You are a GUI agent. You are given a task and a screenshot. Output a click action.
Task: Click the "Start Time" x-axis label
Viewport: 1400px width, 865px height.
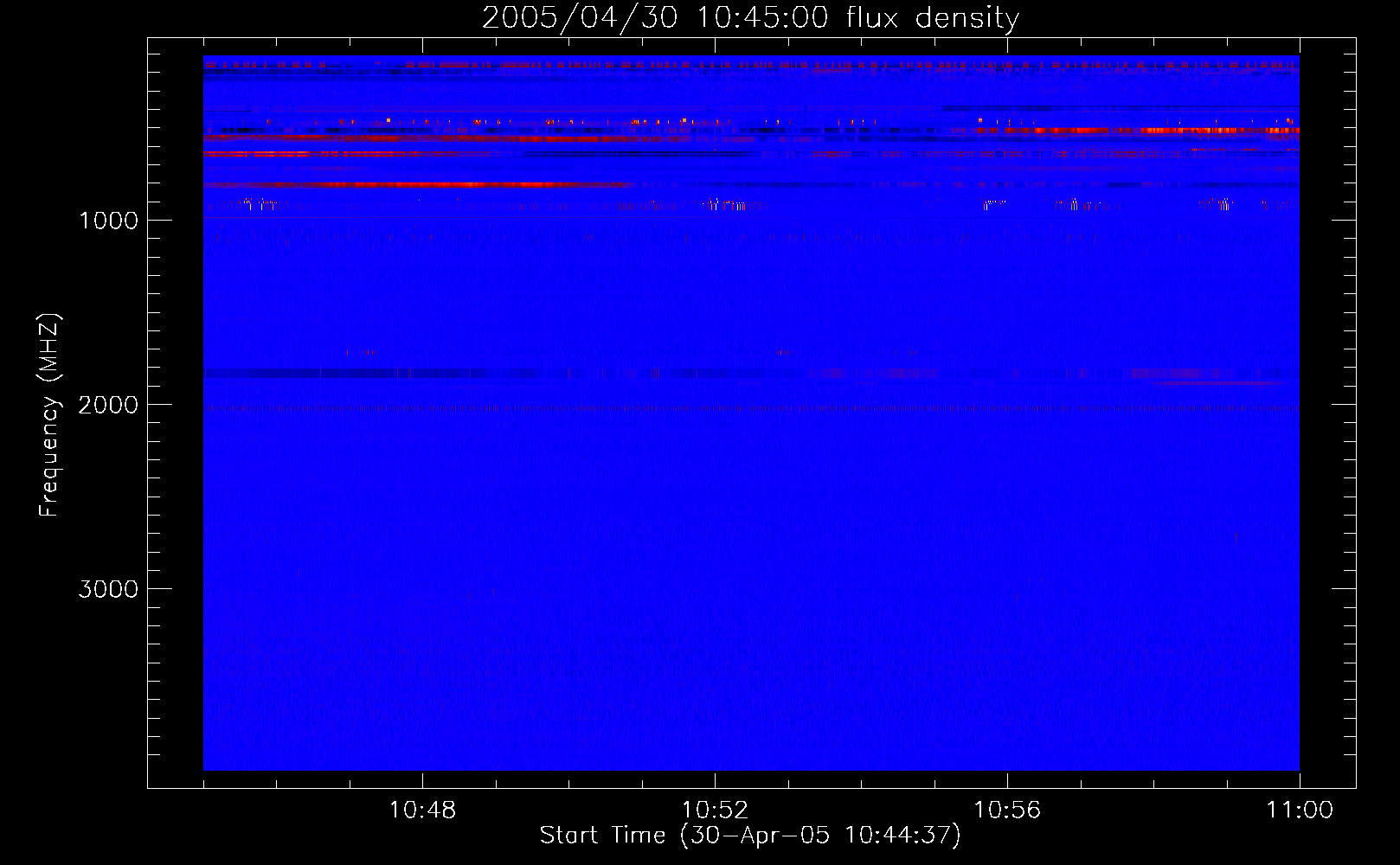pyautogui.click(x=750, y=835)
